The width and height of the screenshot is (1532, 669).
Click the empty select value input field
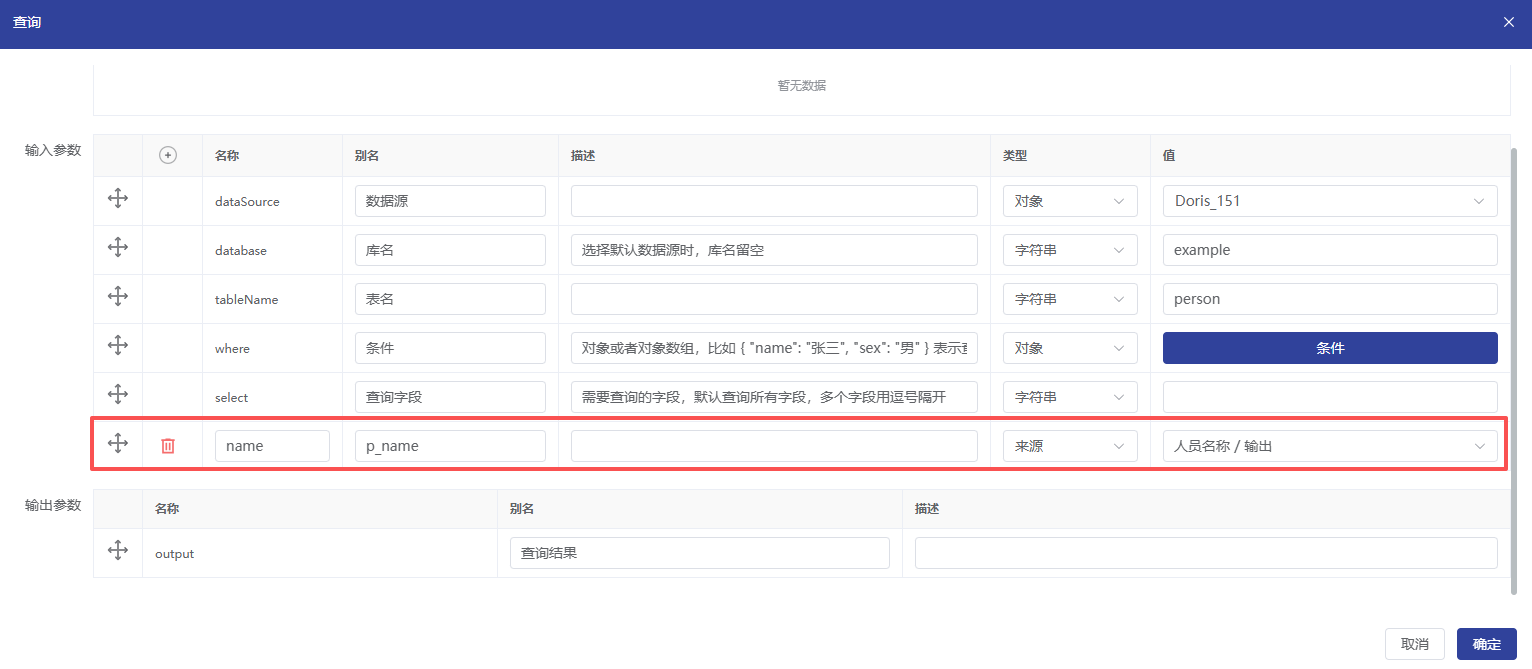click(x=1329, y=397)
